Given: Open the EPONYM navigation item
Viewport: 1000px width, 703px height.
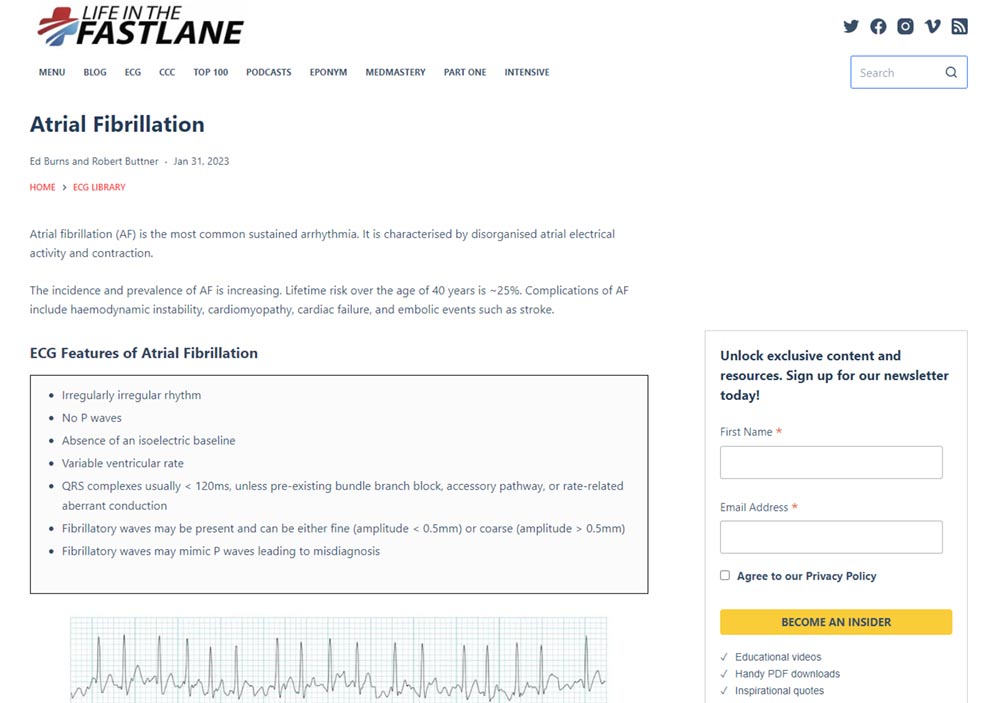Looking at the screenshot, I should [328, 72].
